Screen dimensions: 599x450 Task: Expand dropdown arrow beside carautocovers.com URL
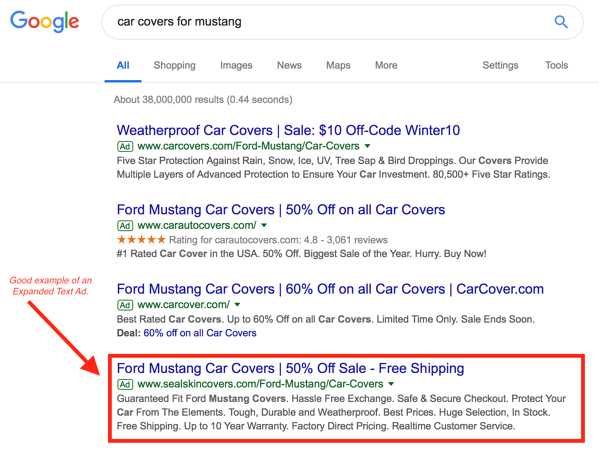[264, 225]
